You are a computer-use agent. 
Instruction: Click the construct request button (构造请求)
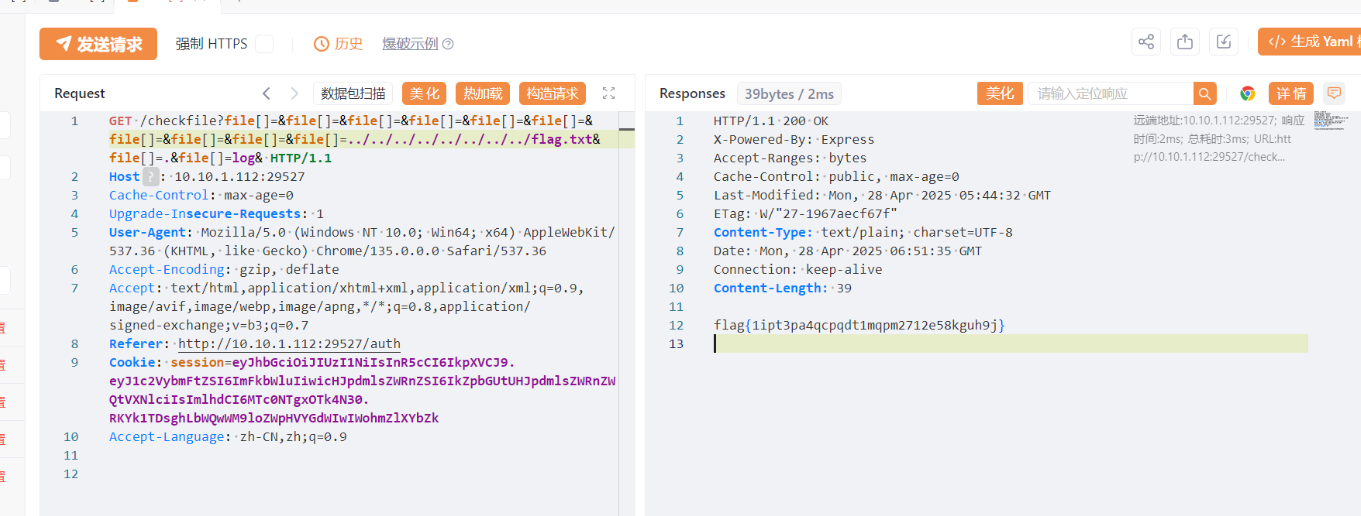[552, 93]
